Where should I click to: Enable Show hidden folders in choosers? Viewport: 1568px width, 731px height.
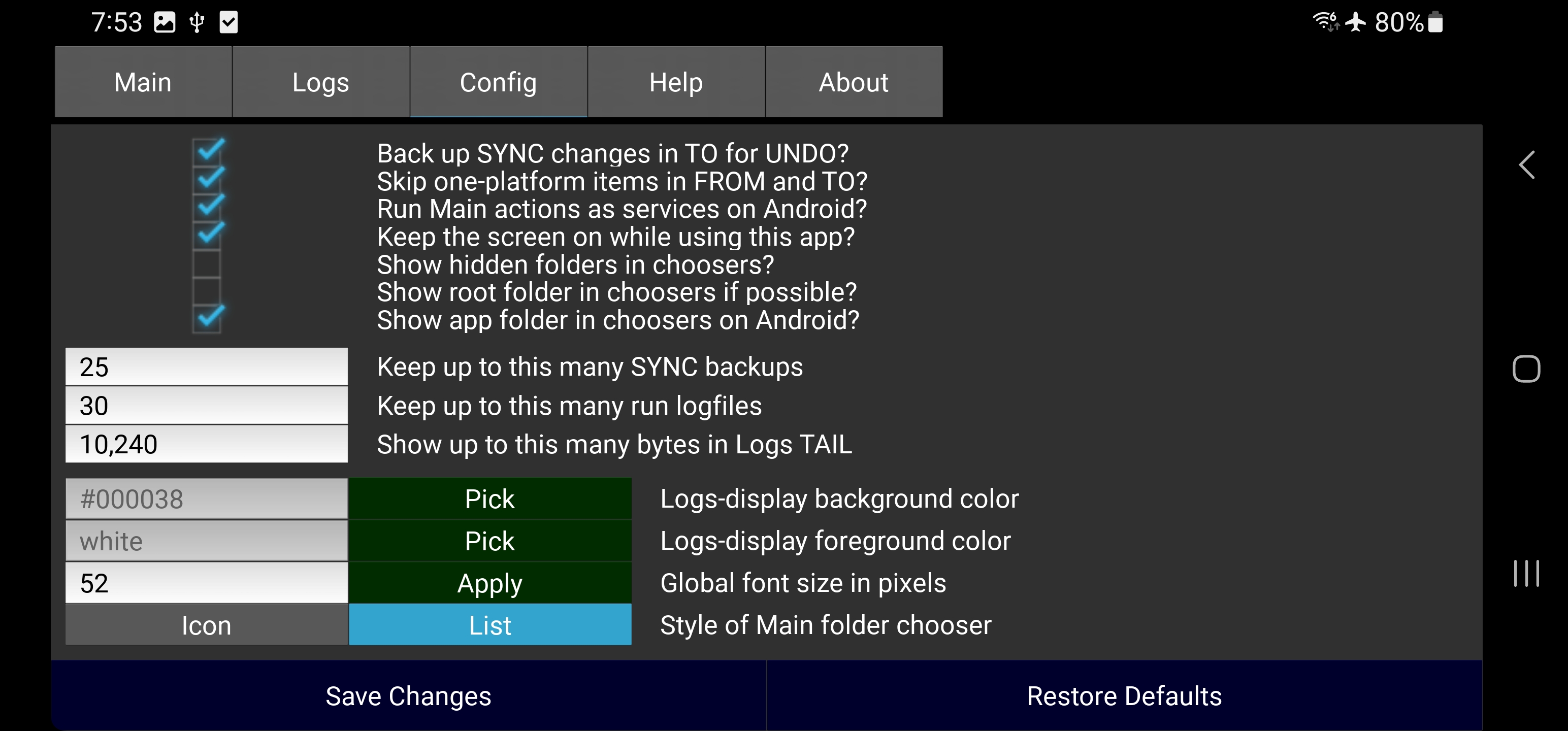pyautogui.click(x=207, y=263)
